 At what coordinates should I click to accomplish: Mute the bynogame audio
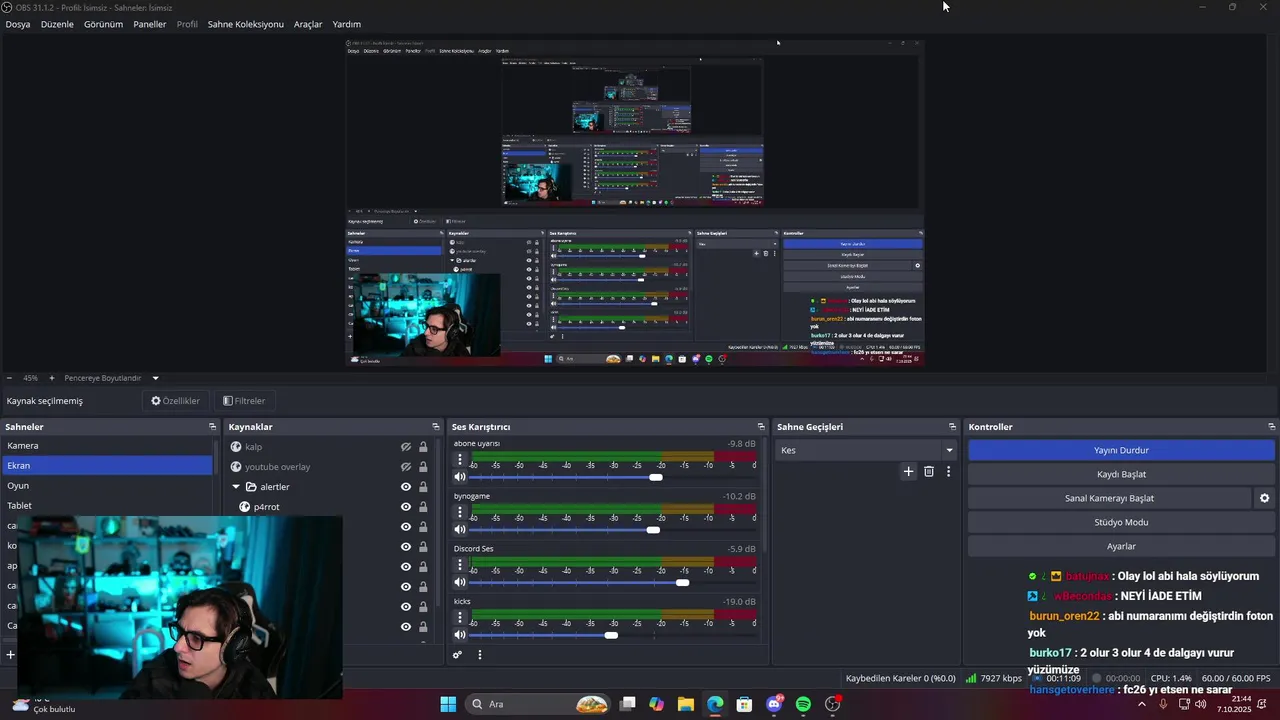tap(460, 529)
